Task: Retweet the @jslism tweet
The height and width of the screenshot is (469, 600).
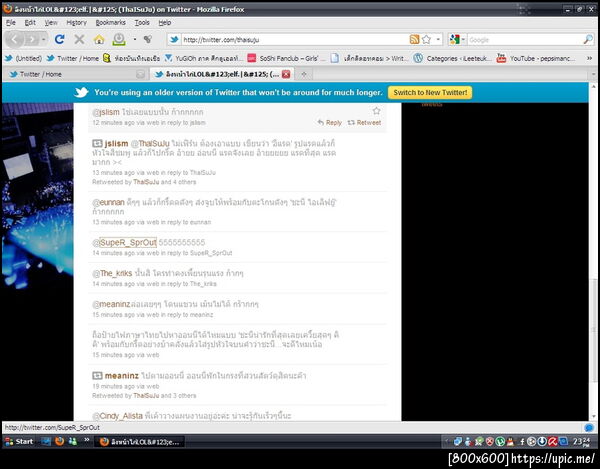Action: [x=364, y=122]
